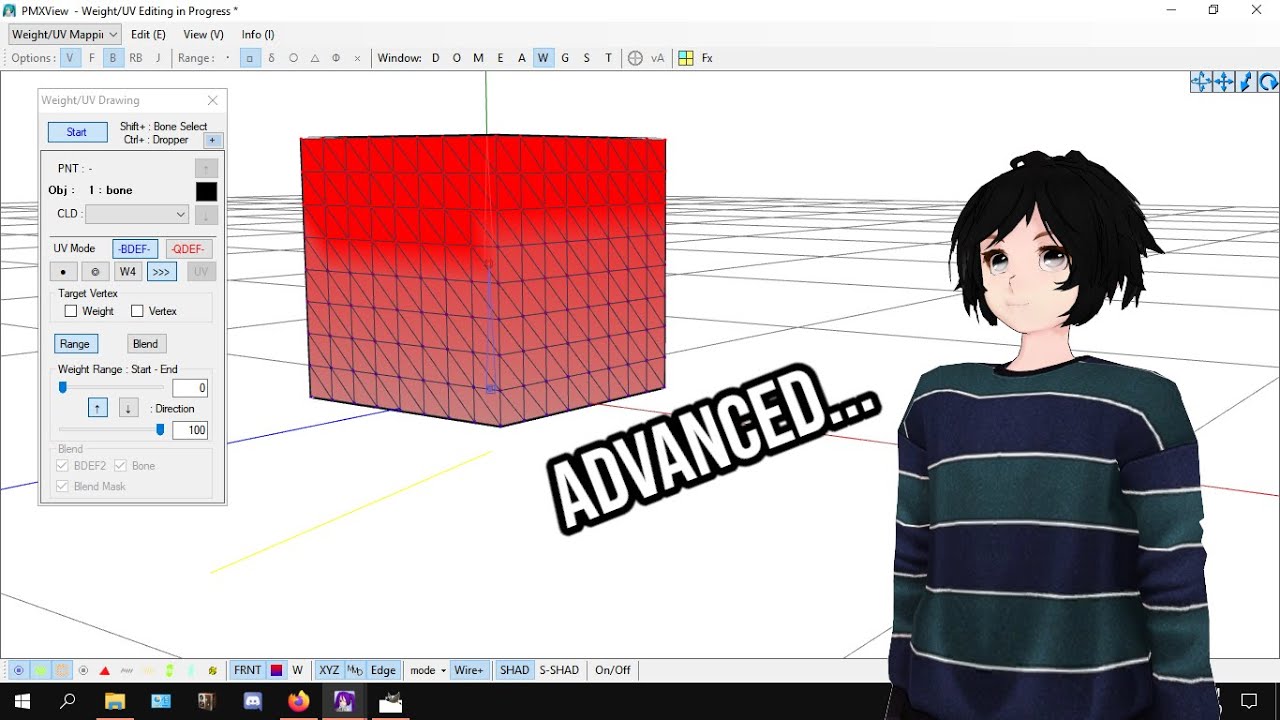This screenshot has width=1280, height=720.
Task: Close the Weight/UV Drawing panel
Action: coord(212,100)
